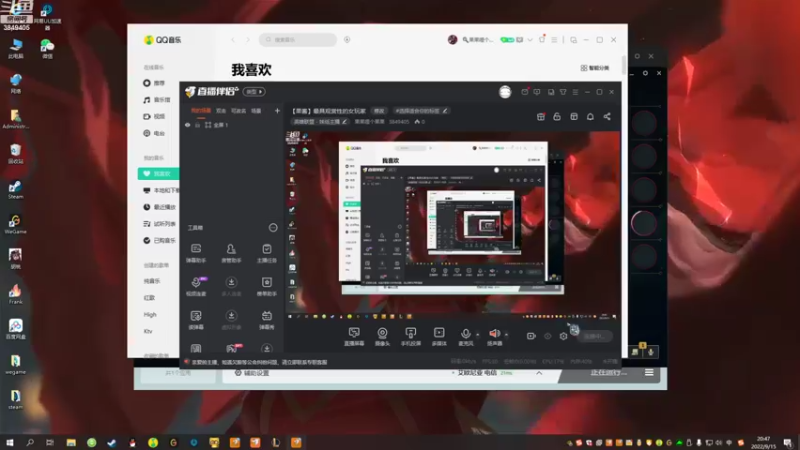Open 电台 in QQ音乐 sidebar
Viewport: 800px width, 450px height.
[x=154, y=133]
